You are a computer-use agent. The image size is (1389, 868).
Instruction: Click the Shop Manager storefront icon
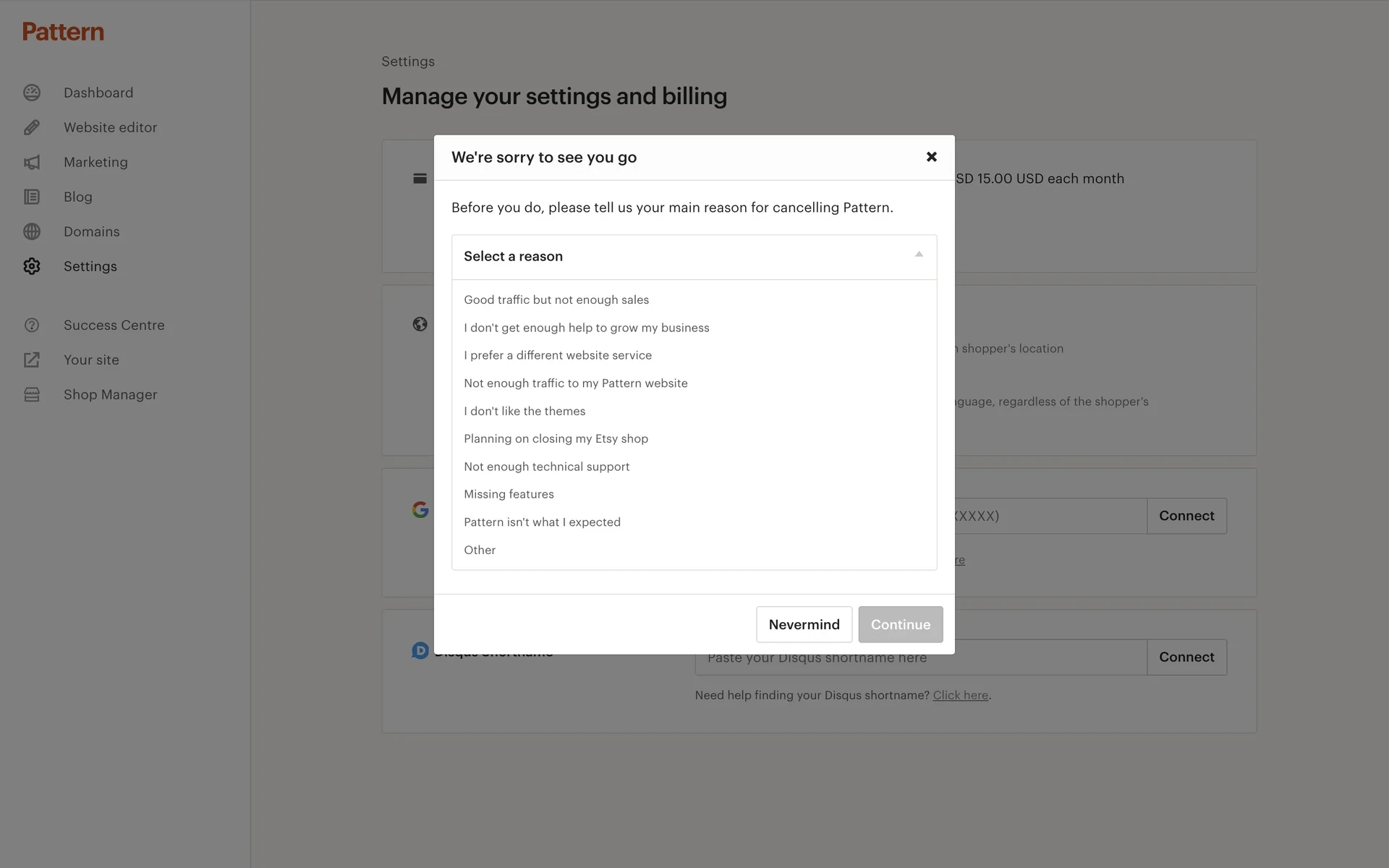pos(32,395)
